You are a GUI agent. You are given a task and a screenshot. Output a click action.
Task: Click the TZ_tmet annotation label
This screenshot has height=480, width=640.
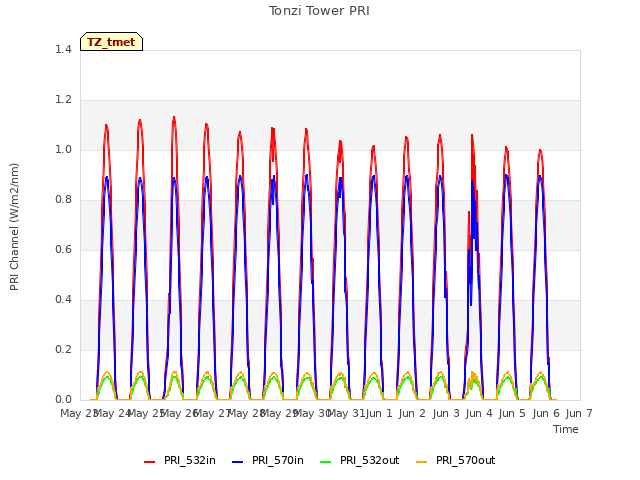point(111,42)
